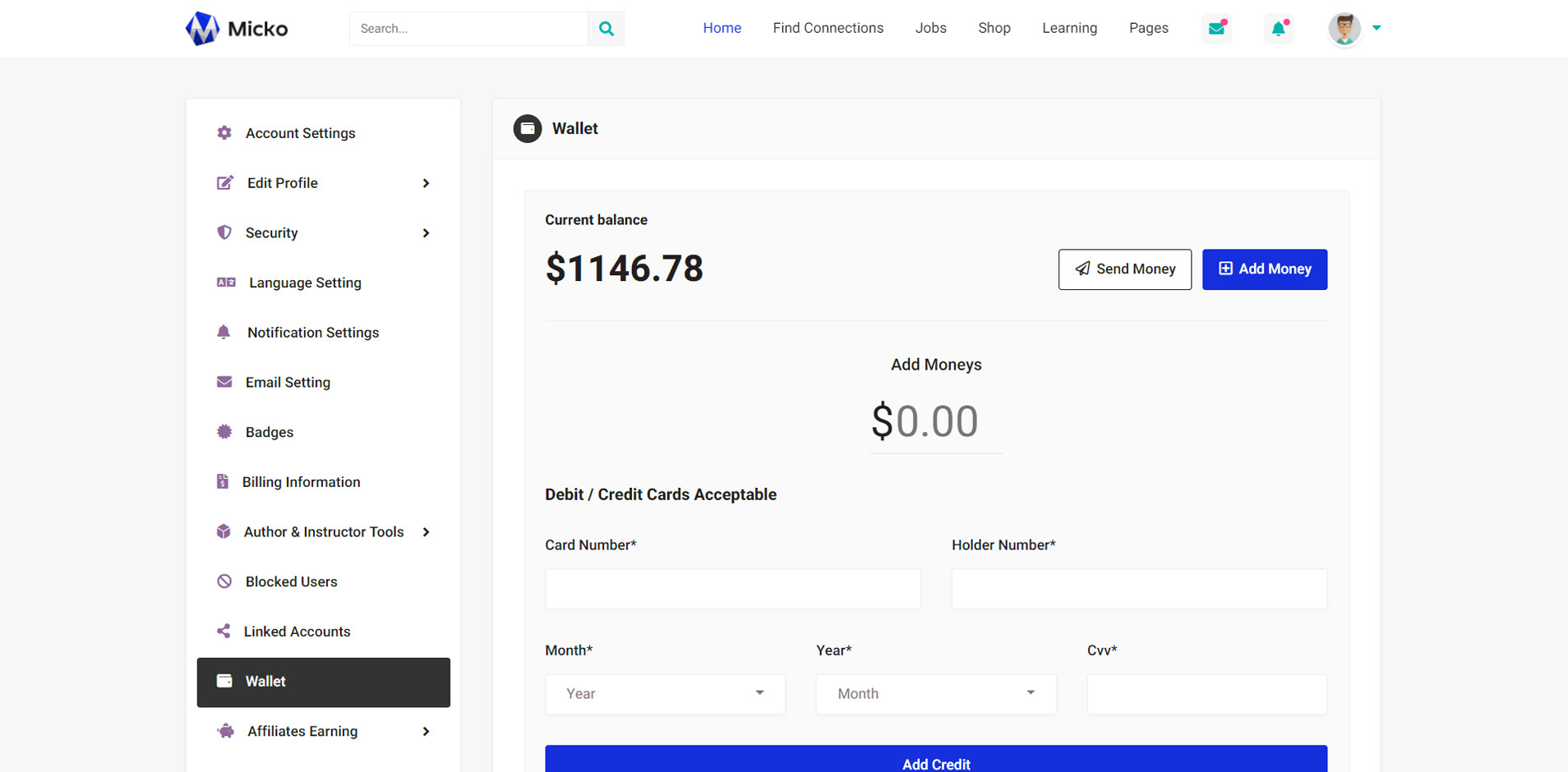Open the Find Connections nav item

coord(828,28)
